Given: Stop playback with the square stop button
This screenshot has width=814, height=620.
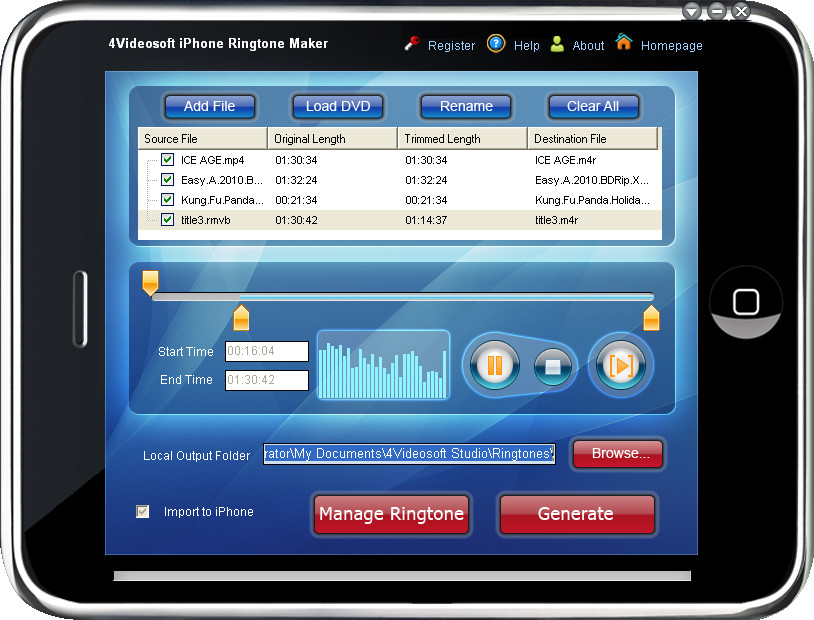Looking at the screenshot, I should pos(552,367).
